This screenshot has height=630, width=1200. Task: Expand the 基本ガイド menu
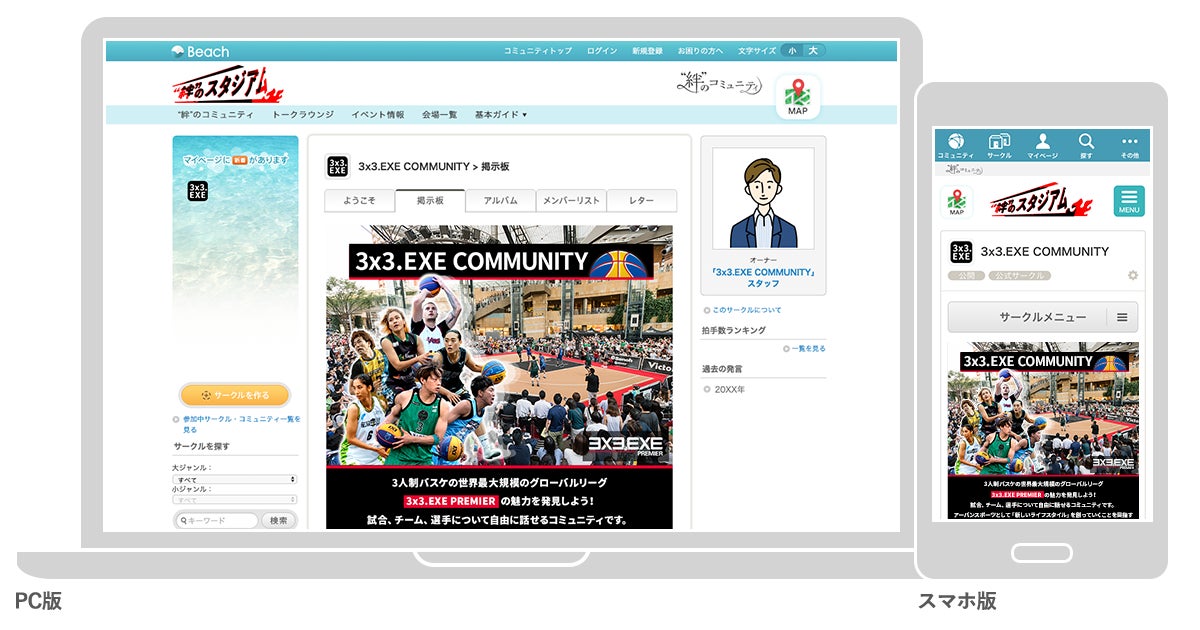tap(498, 113)
